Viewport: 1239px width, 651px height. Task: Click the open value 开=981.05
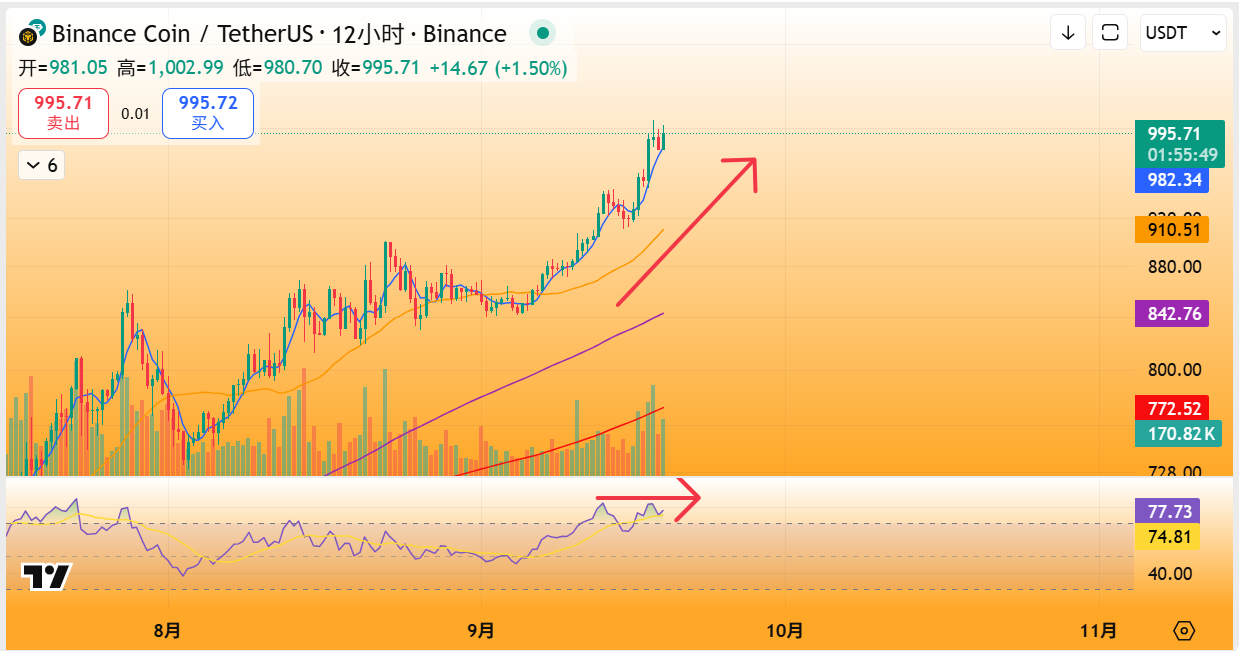pyautogui.click(x=63, y=69)
